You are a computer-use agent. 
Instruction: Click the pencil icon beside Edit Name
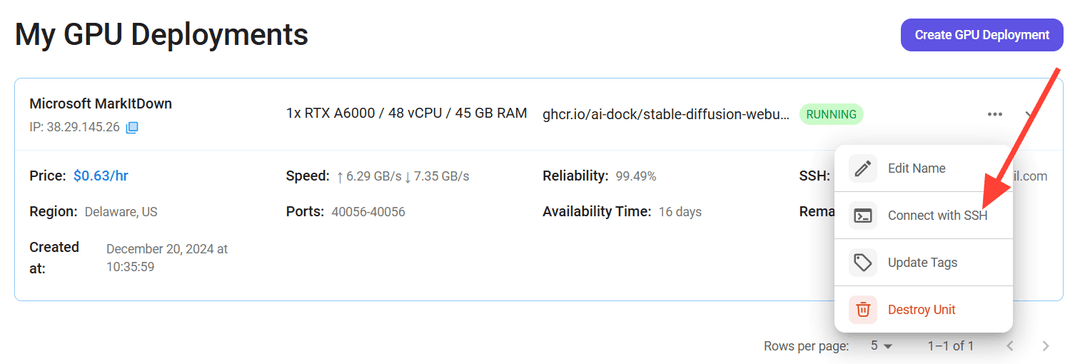(x=862, y=169)
